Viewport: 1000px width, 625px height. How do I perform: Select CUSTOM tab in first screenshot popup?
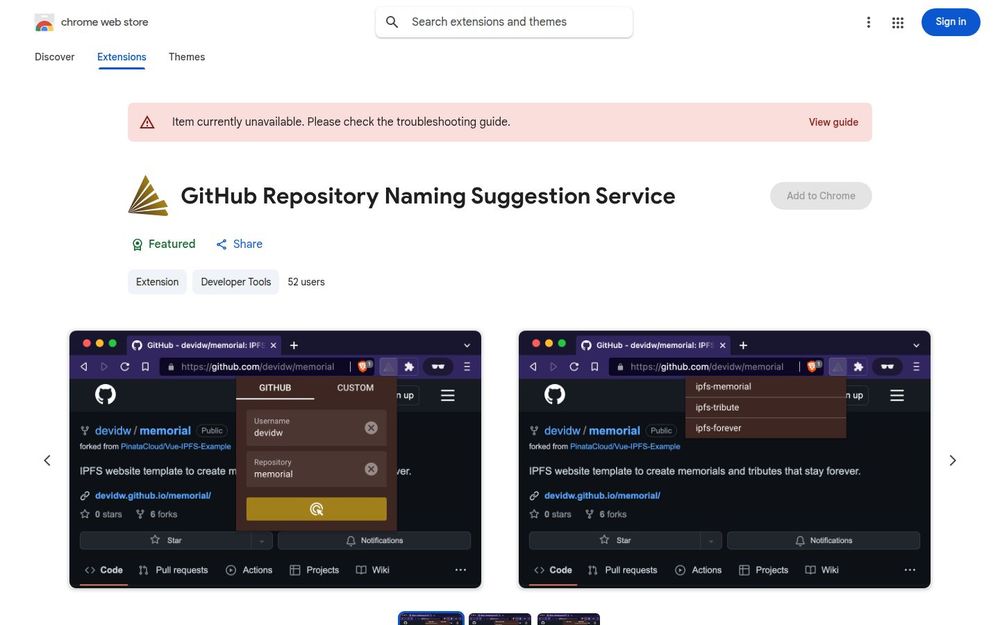[x=355, y=388]
